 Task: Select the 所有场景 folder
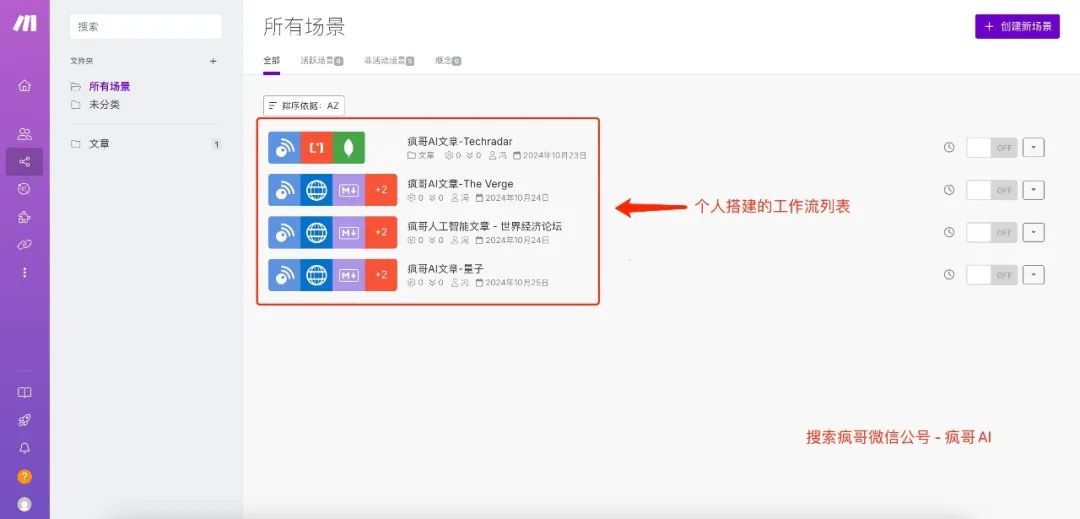(110, 87)
